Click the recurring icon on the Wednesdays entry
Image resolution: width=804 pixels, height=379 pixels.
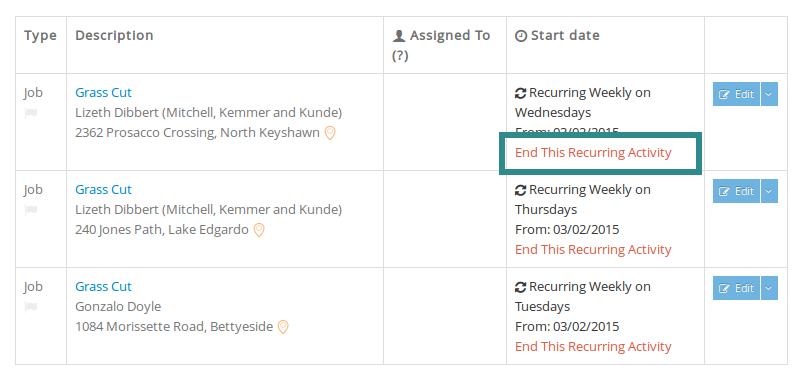point(520,93)
